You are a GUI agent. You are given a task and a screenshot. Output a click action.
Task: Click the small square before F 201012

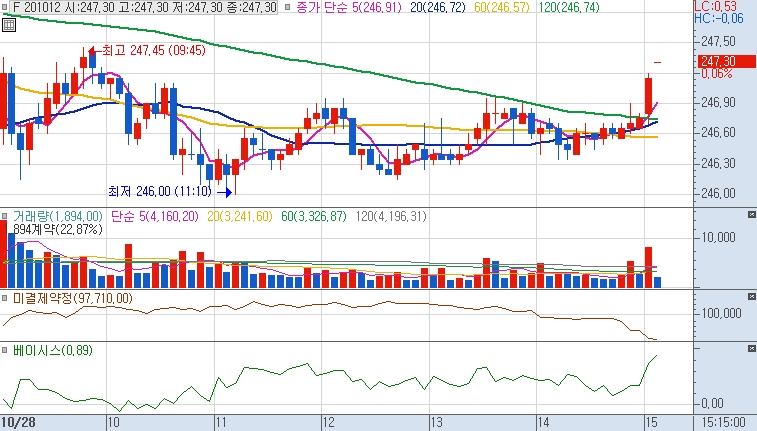click(6, 7)
